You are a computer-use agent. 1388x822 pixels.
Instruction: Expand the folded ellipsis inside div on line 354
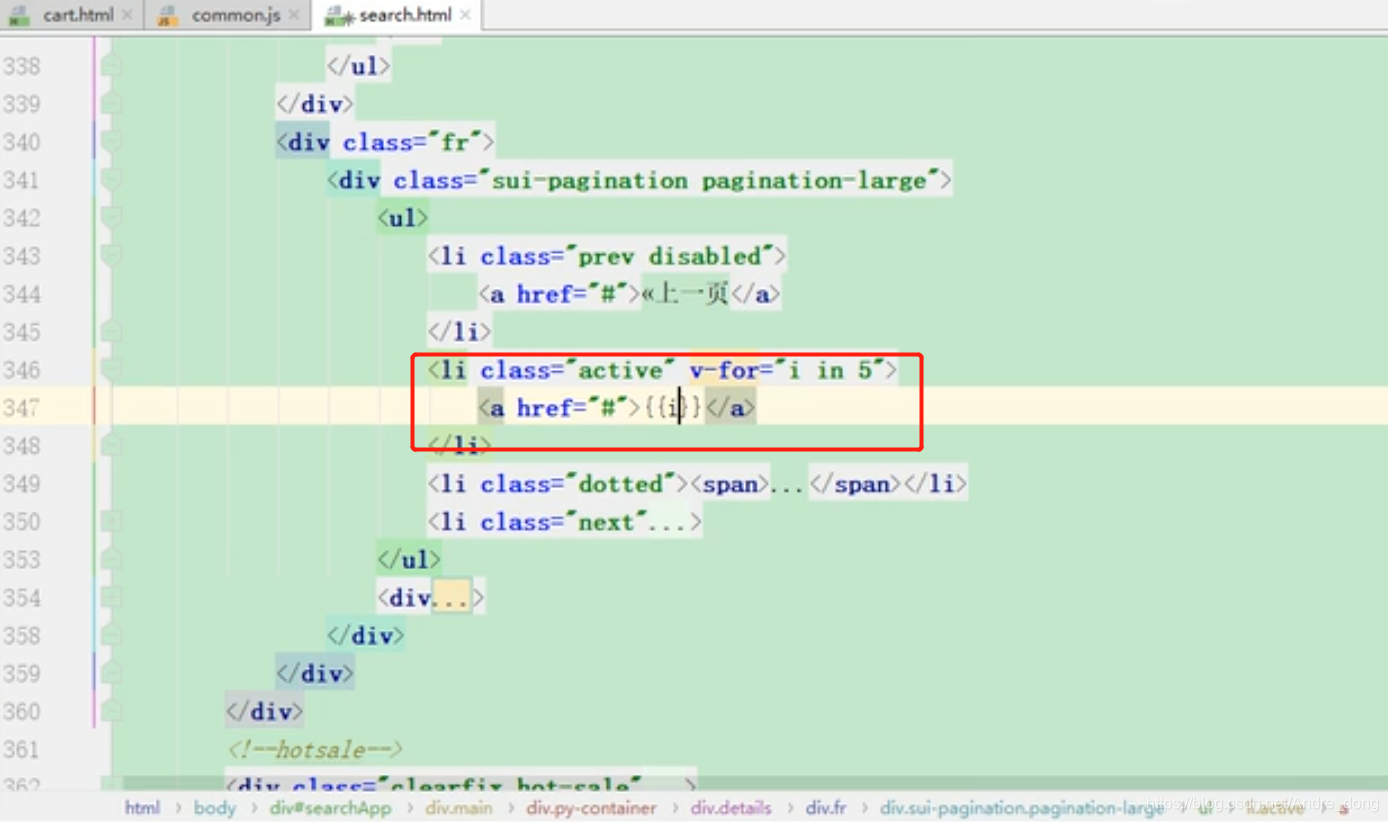coord(450,598)
